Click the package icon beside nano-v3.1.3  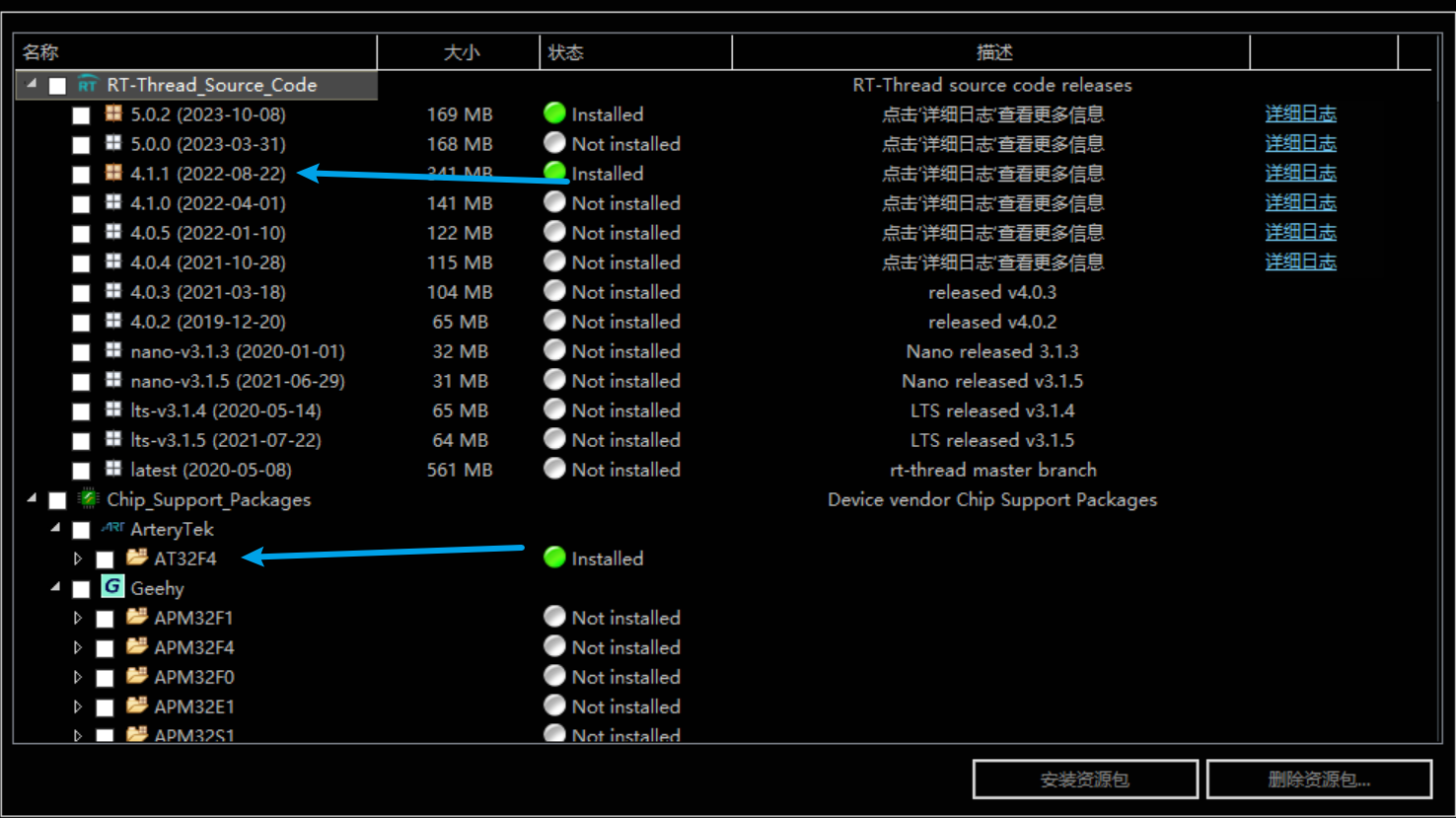[x=113, y=350]
